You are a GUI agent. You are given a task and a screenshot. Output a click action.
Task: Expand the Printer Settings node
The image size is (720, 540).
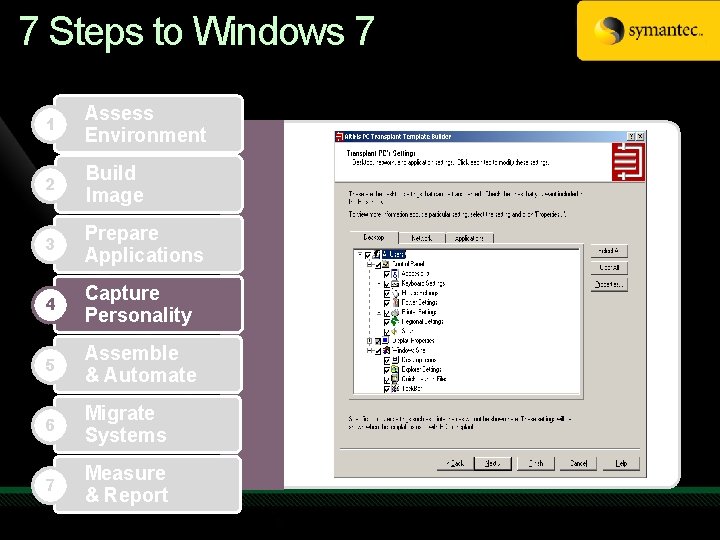pyautogui.click(x=379, y=313)
